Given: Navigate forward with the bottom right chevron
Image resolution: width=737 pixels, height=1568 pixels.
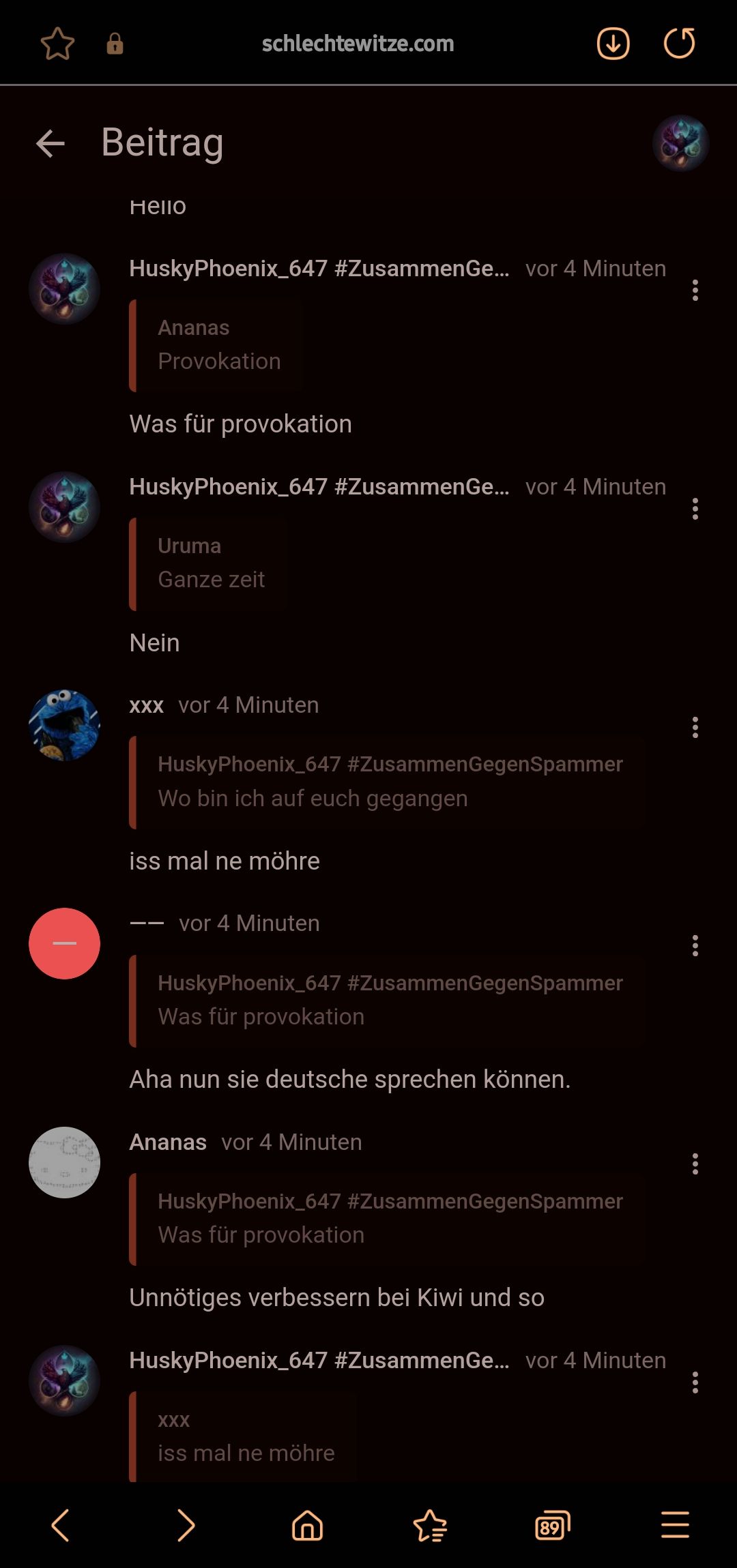Looking at the screenshot, I should click(186, 1525).
